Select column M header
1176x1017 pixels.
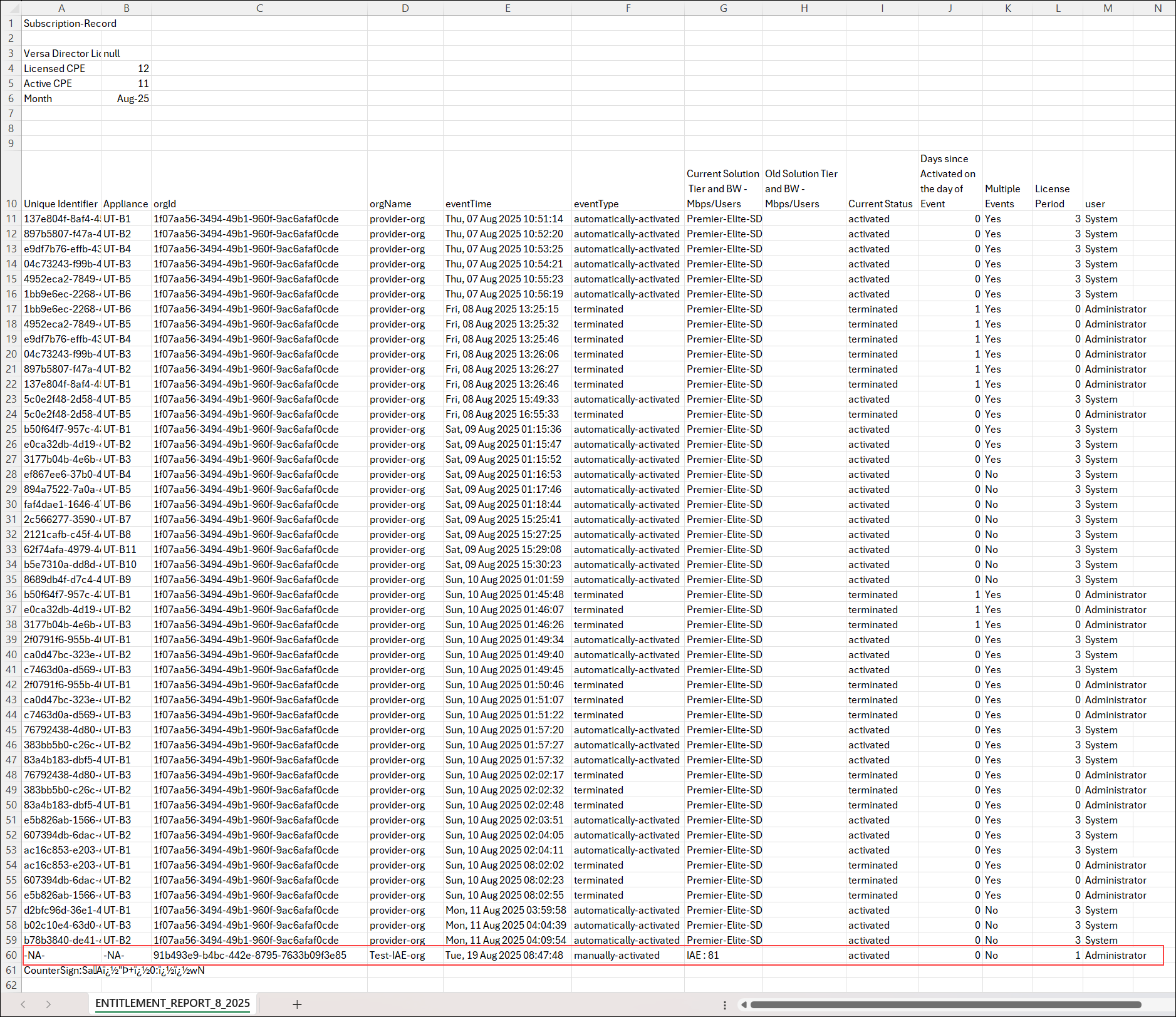tap(1107, 8)
